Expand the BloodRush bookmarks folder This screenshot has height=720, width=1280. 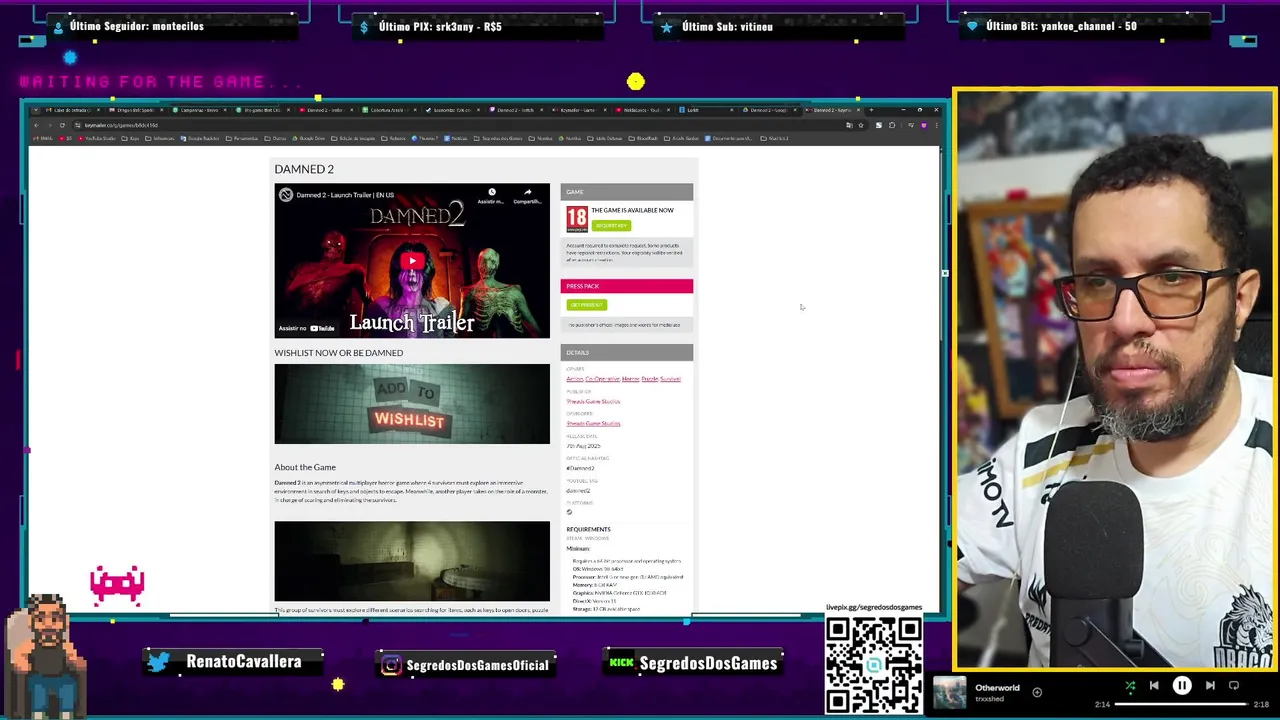[x=643, y=138]
